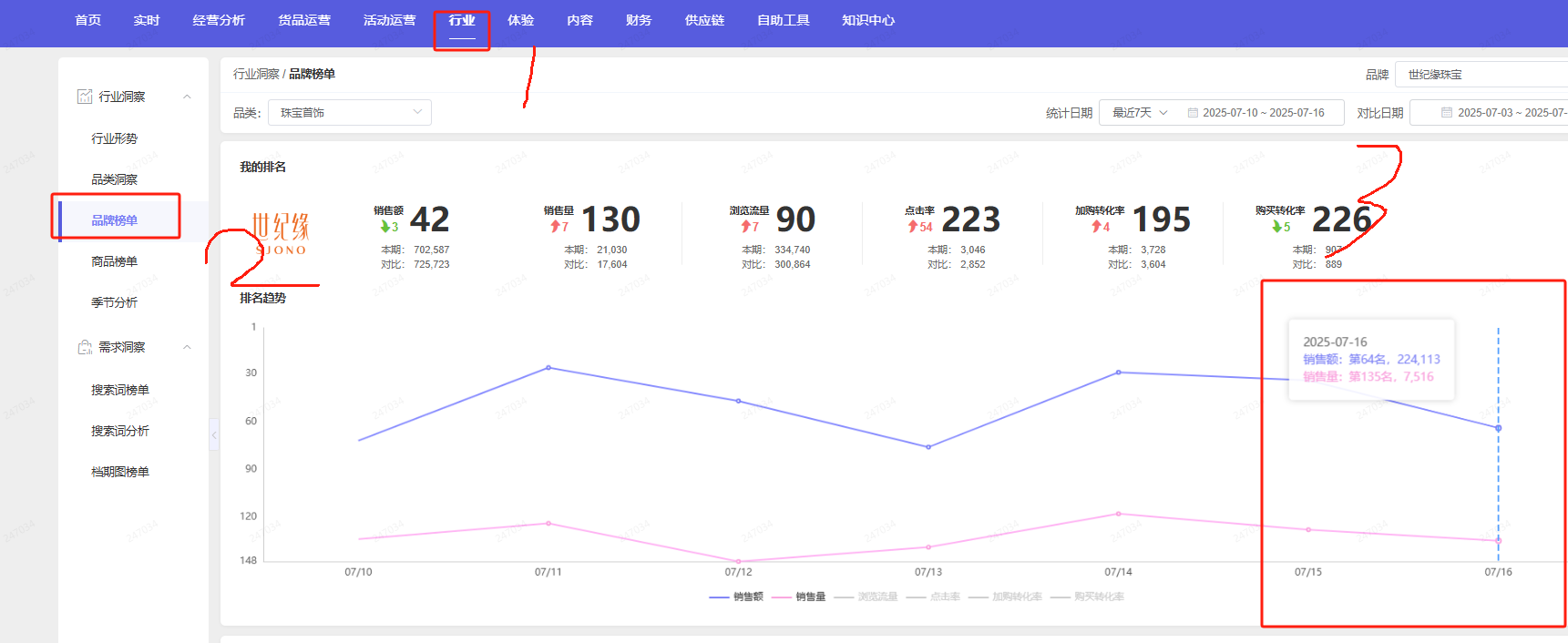Click the 行业洞察 chart icon in sidebar
The height and width of the screenshot is (643, 1568).
pos(85,97)
